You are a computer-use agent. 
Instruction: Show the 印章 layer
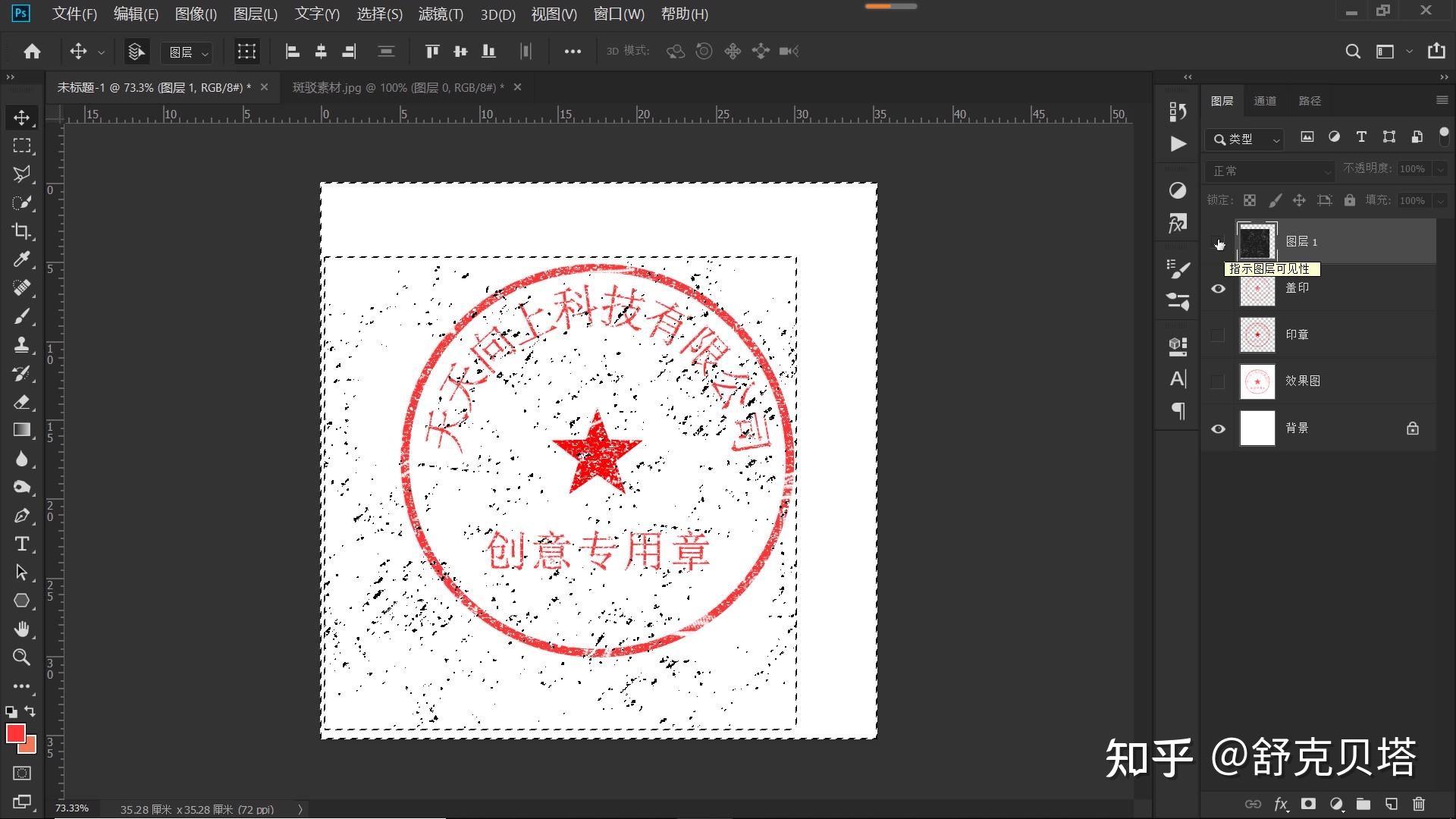tap(1218, 334)
